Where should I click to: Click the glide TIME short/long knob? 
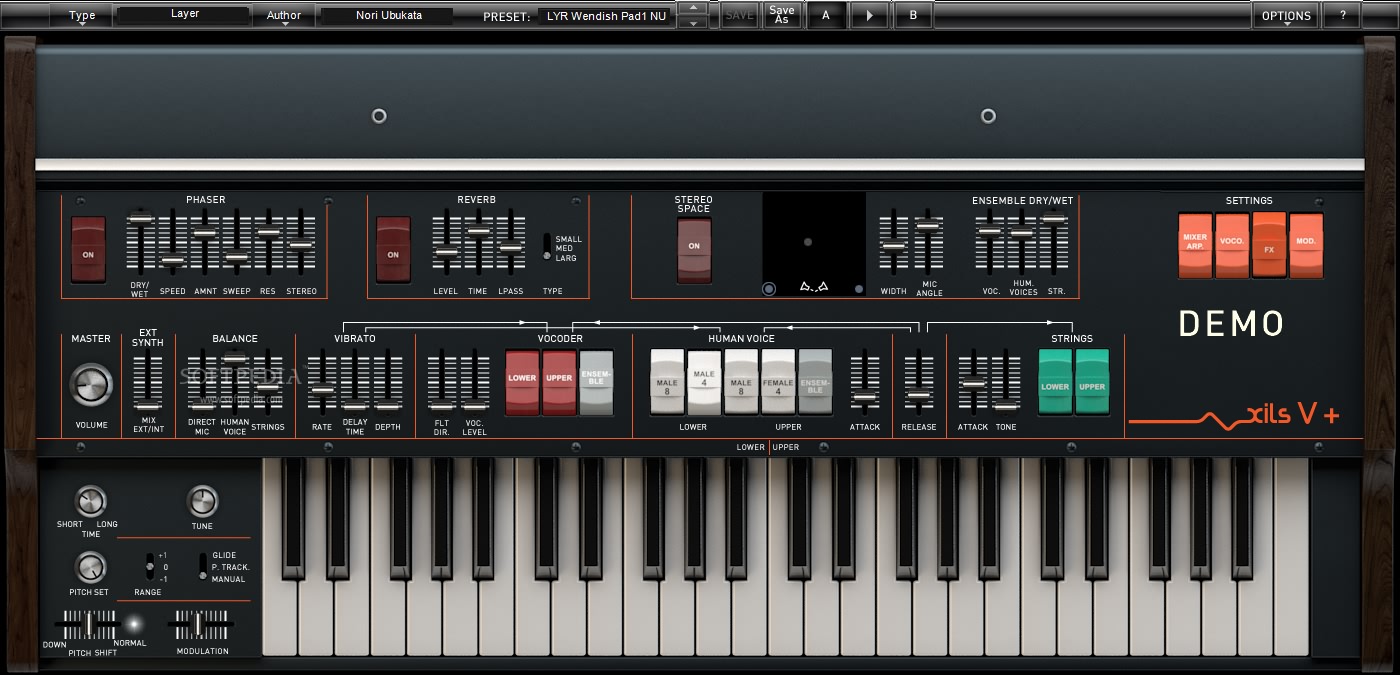pyautogui.click(x=90, y=501)
